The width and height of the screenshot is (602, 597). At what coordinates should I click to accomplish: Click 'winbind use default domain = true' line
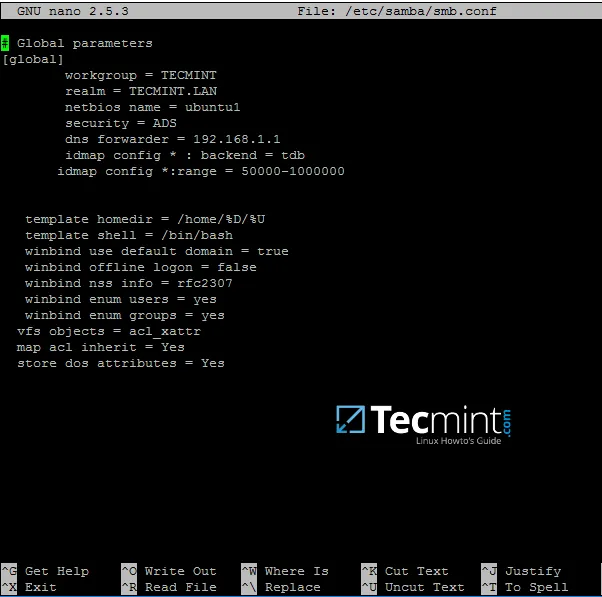pos(157,251)
